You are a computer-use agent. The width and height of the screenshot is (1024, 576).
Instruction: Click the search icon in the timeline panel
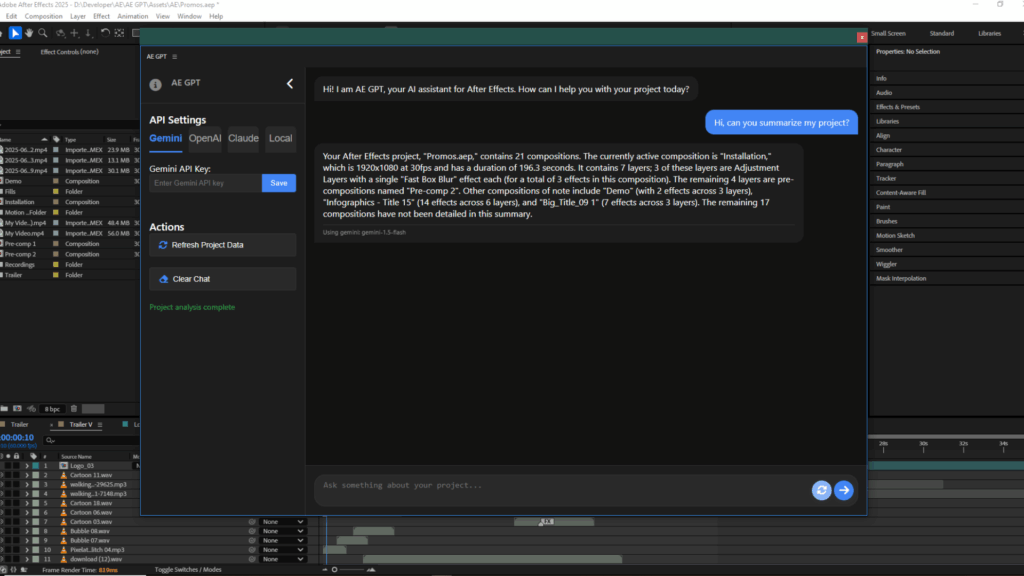click(50, 440)
